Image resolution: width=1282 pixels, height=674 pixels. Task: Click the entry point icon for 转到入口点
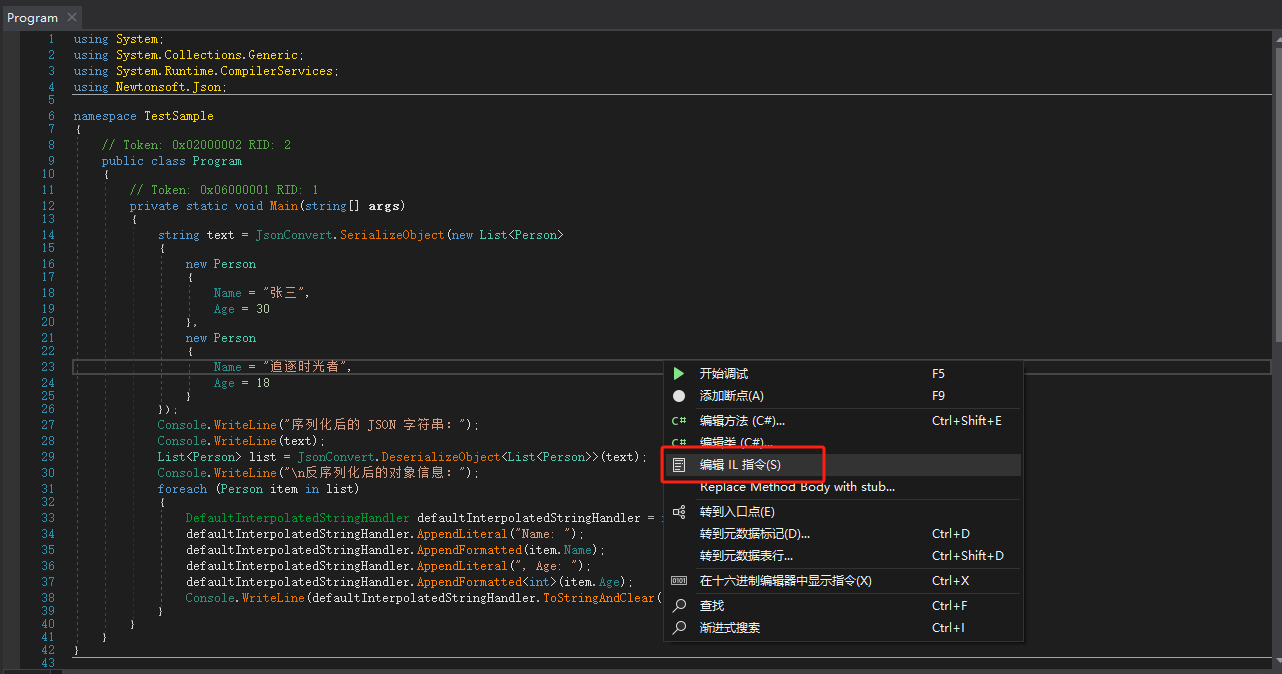point(679,512)
